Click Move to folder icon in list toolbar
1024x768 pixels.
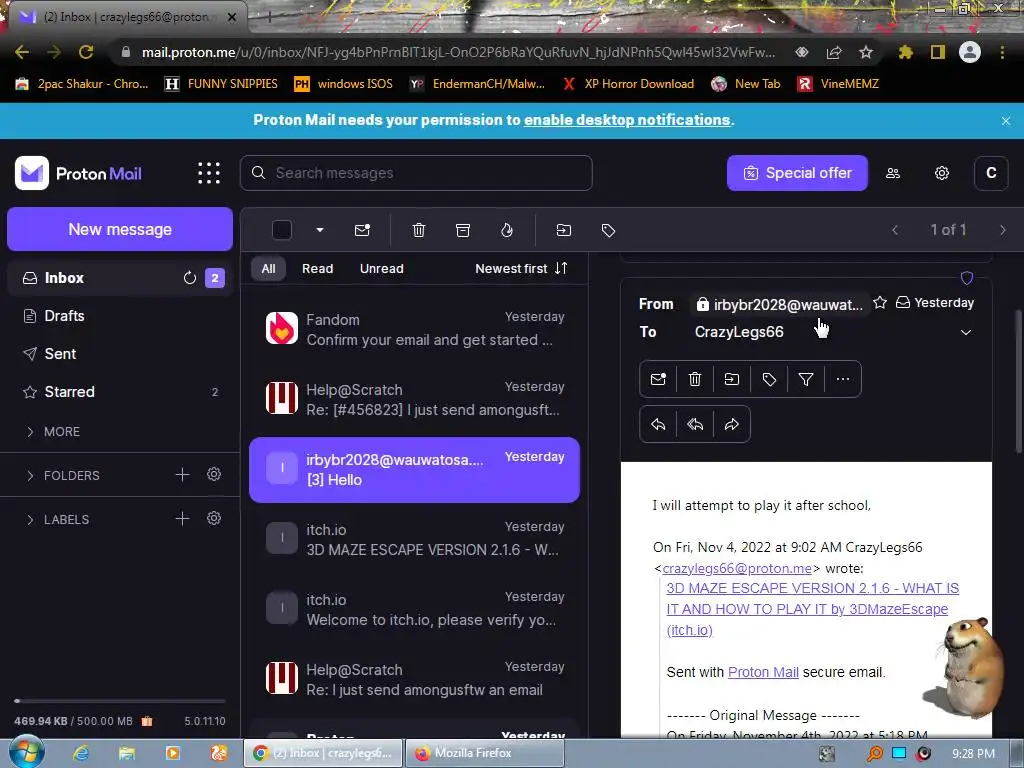tap(564, 230)
